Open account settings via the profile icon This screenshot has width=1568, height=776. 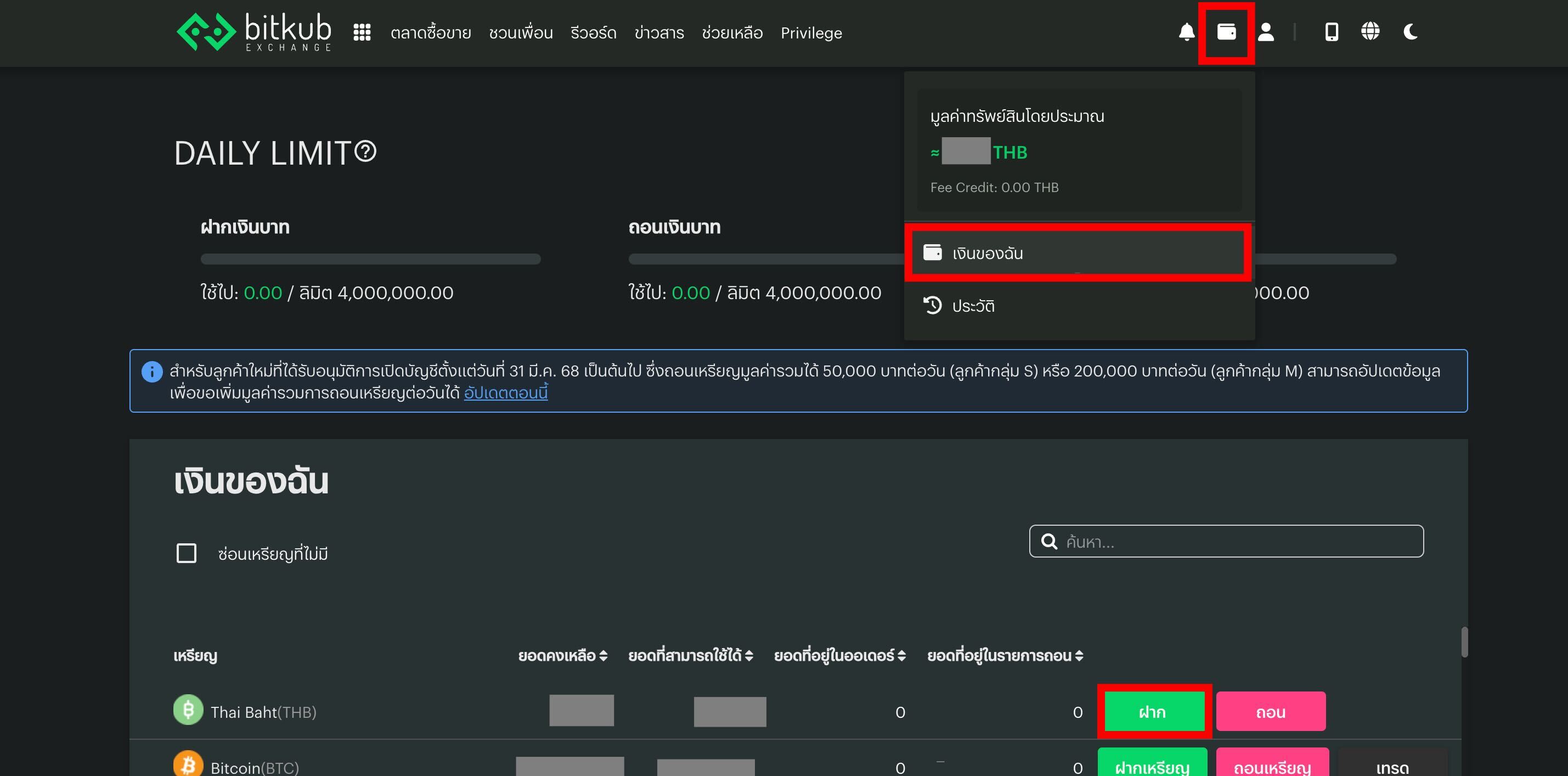click(x=1267, y=32)
